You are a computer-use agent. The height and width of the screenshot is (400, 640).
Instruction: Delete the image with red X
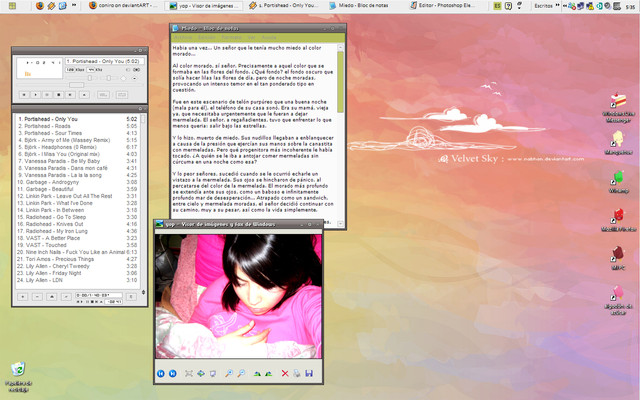pos(284,373)
